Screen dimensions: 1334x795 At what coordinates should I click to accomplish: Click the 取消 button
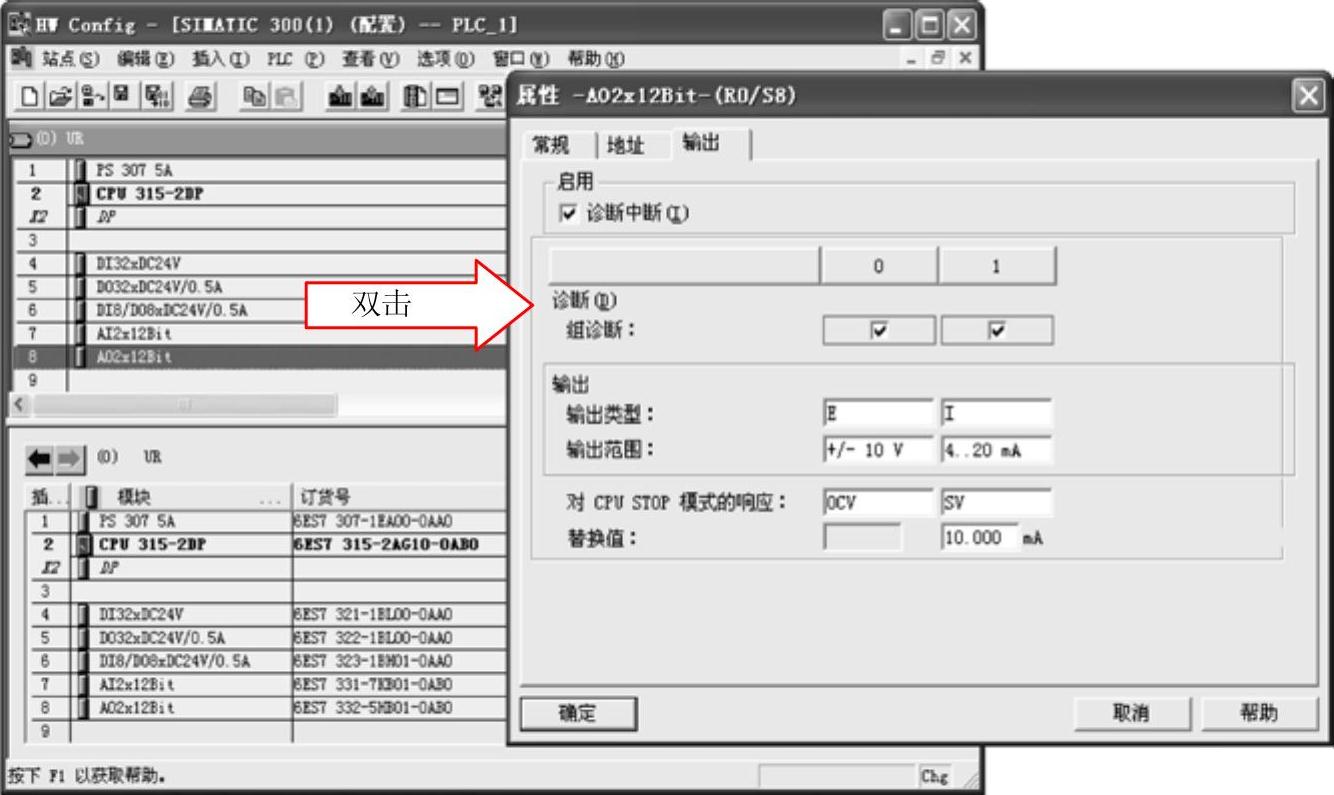click(x=1133, y=713)
